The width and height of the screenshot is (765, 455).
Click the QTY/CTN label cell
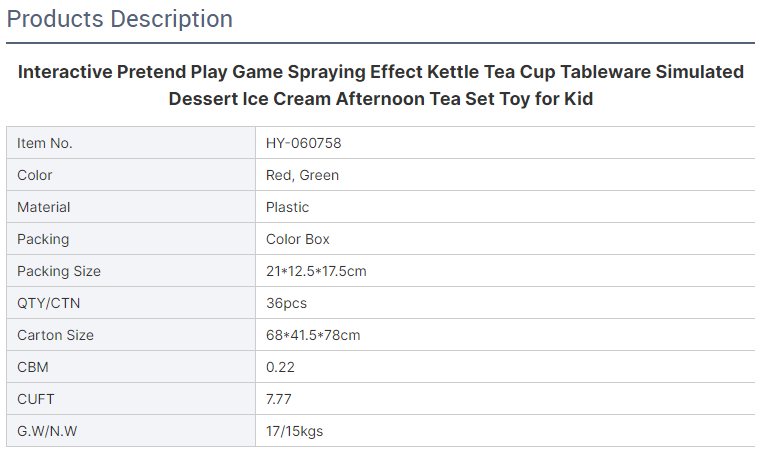(131, 303)
